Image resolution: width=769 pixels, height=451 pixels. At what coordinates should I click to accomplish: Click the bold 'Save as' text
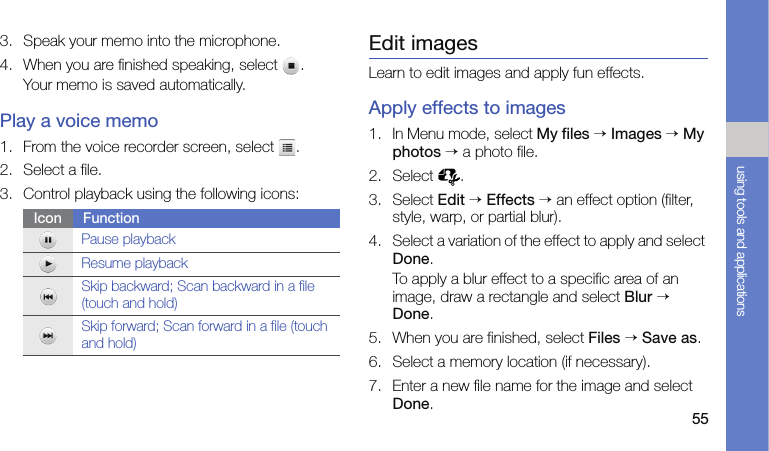click(669, 338)
